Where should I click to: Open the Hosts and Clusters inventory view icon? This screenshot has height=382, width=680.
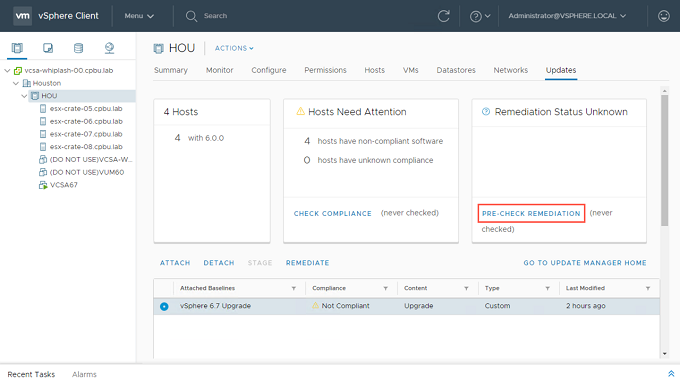click(17, 48)
